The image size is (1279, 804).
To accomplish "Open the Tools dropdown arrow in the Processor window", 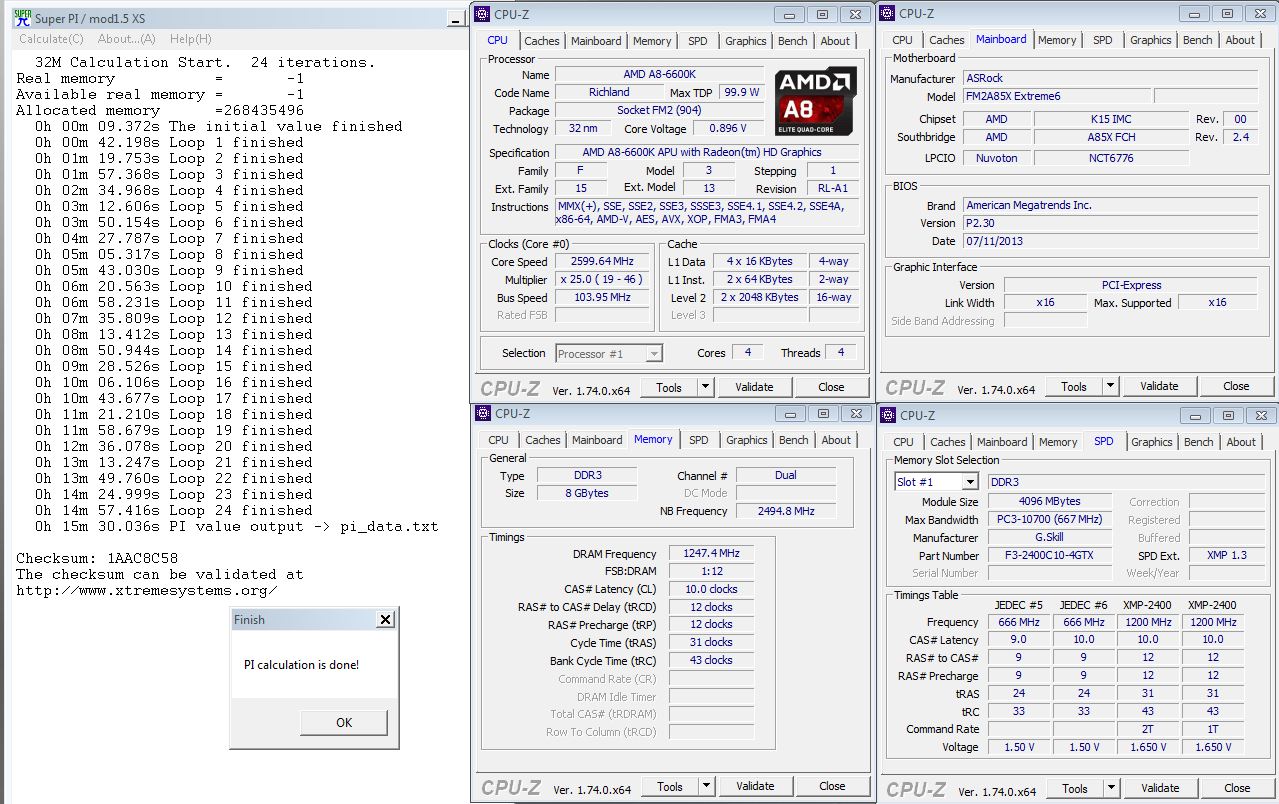I will (x=705, y=387).
